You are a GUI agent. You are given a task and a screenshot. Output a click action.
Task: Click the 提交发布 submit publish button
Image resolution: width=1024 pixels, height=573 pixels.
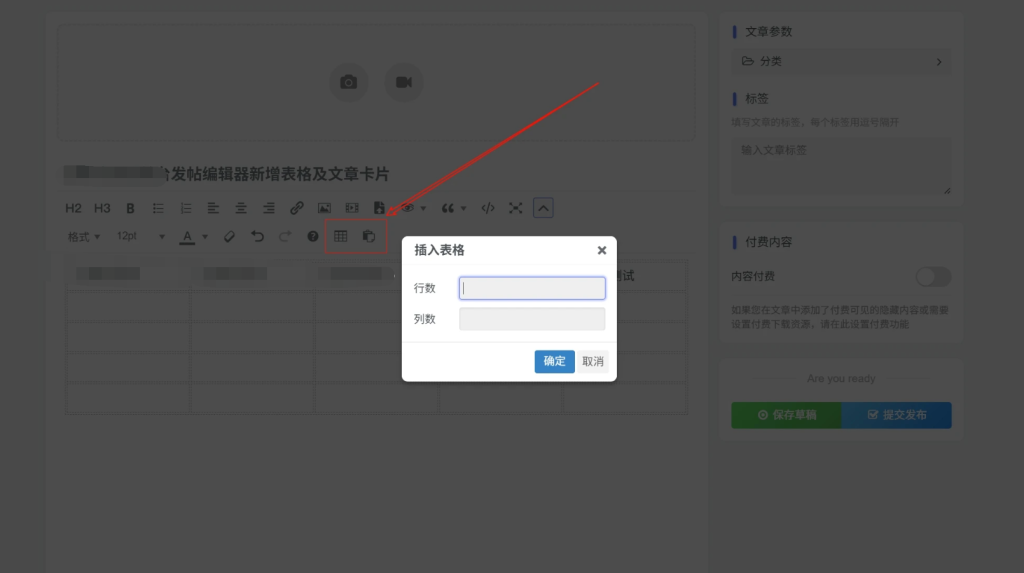897,415
